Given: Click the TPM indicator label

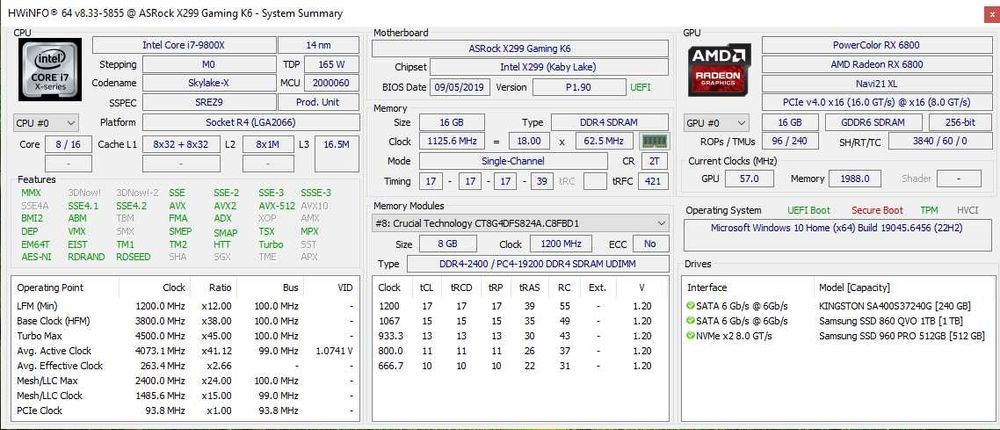Looking at the screenshot, I should (x=929, y=210).
